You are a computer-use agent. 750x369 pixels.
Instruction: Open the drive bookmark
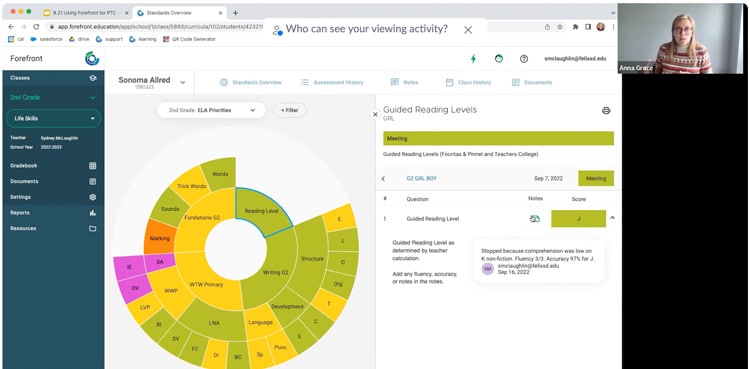click(x=79, y=39)
